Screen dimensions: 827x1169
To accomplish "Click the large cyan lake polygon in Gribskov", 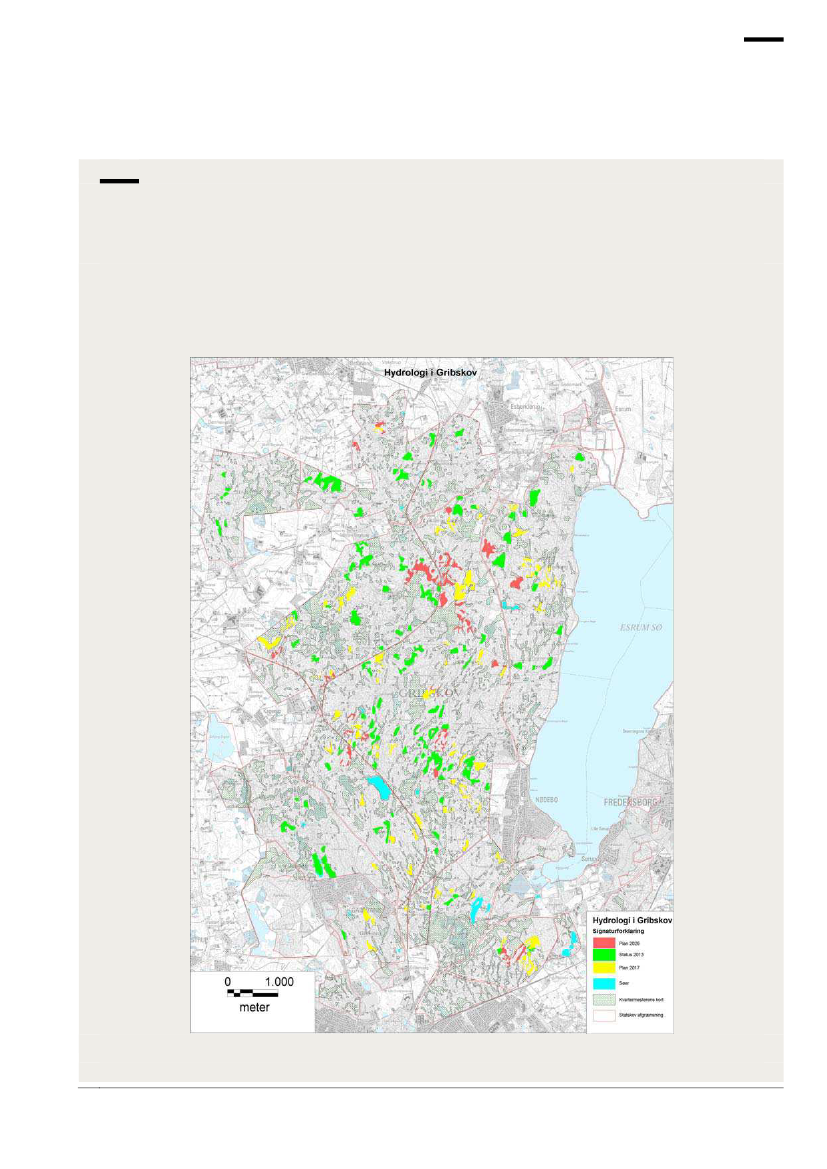I will (x=378, y=787).
